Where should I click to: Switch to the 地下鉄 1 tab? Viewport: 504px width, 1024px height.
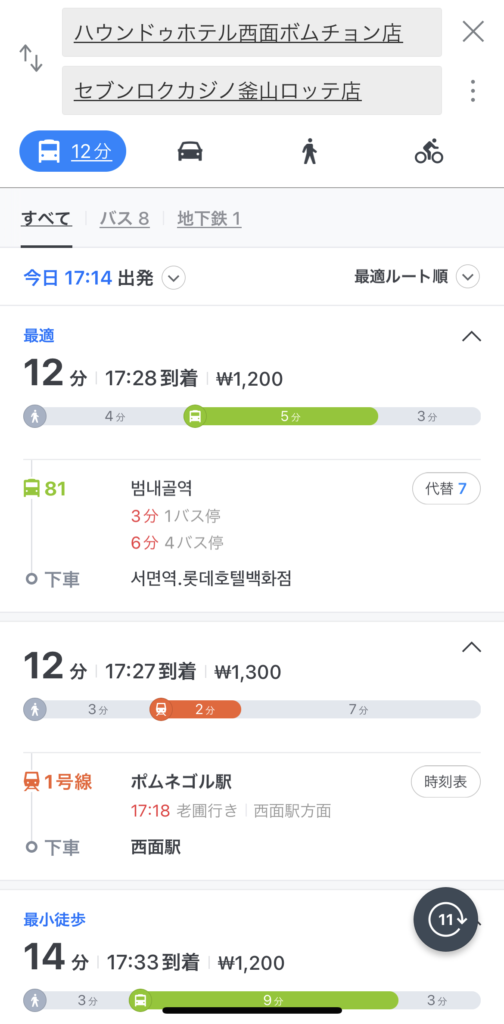click(209, 219)
